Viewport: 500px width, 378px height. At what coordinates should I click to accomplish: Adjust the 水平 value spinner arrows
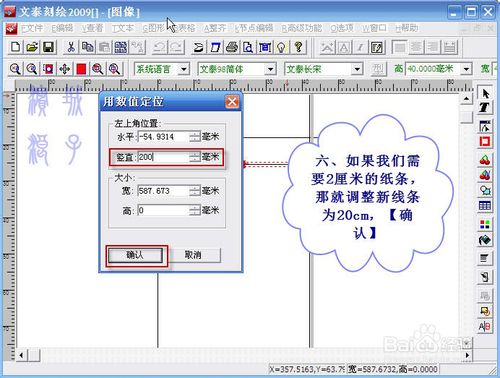coord(195,137)
